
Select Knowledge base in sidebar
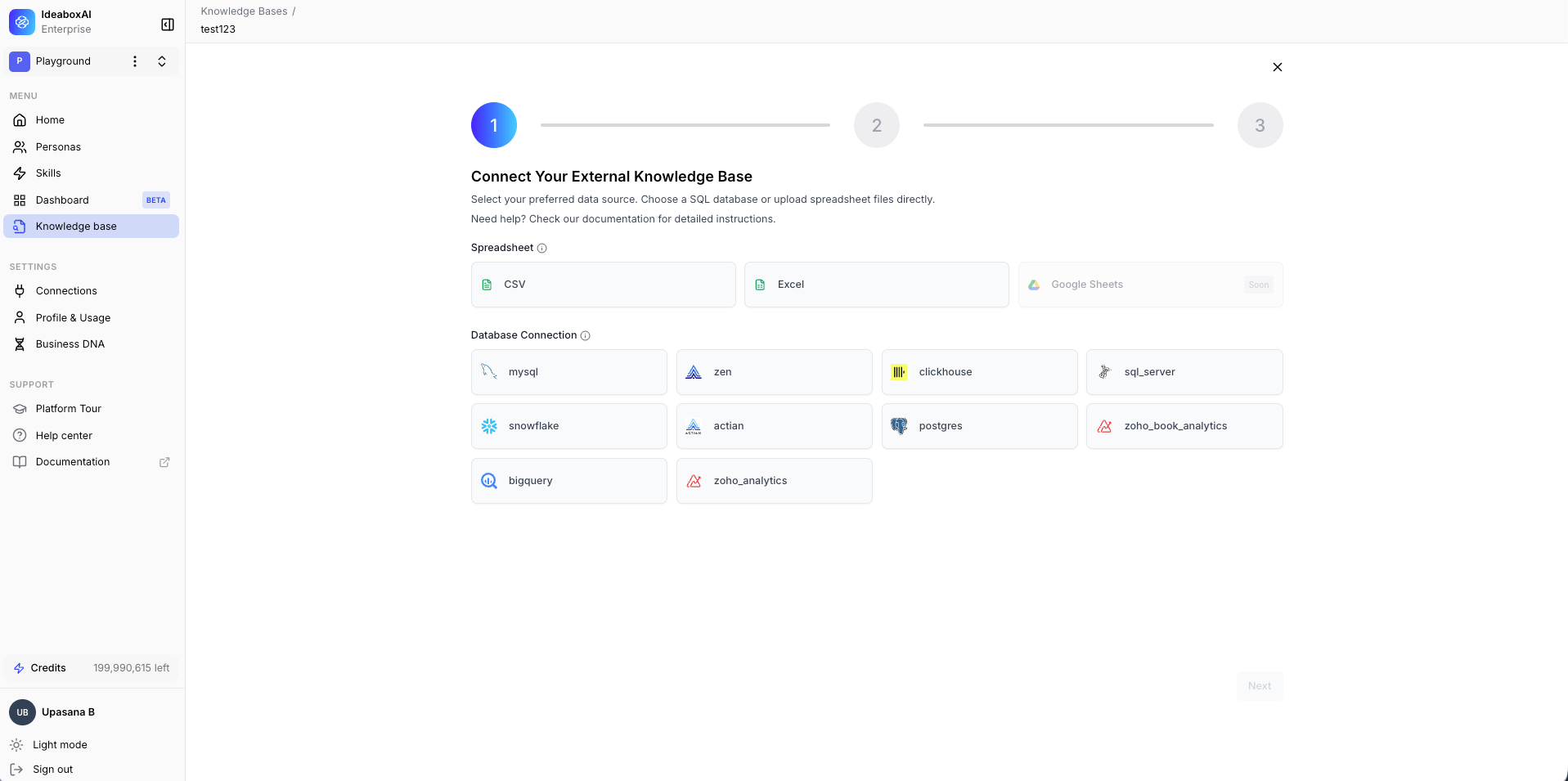(x=91, y=227)
